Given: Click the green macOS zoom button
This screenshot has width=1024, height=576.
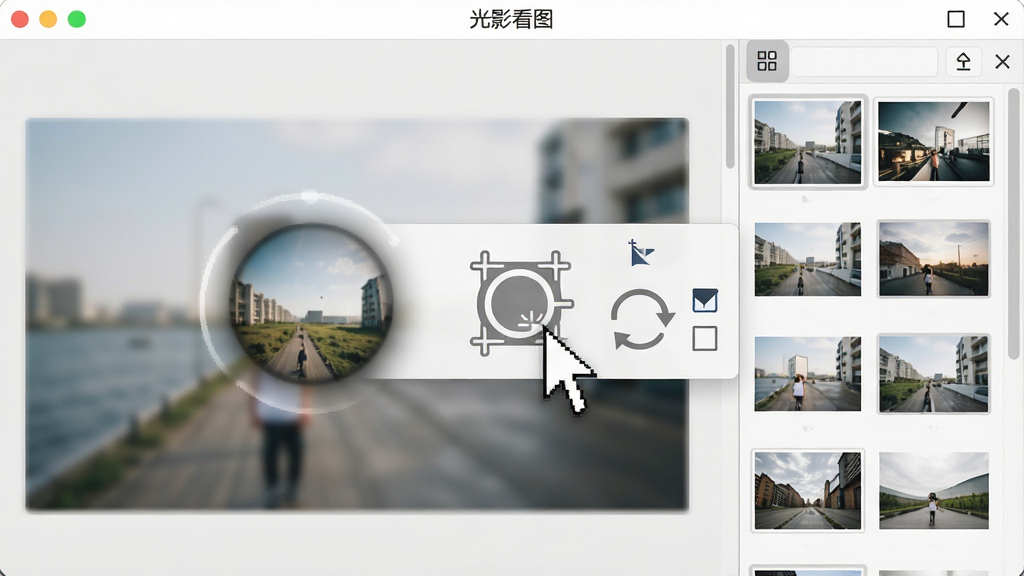Looking at the screenshot, I should pyautogui.click(x=76, y=19).
